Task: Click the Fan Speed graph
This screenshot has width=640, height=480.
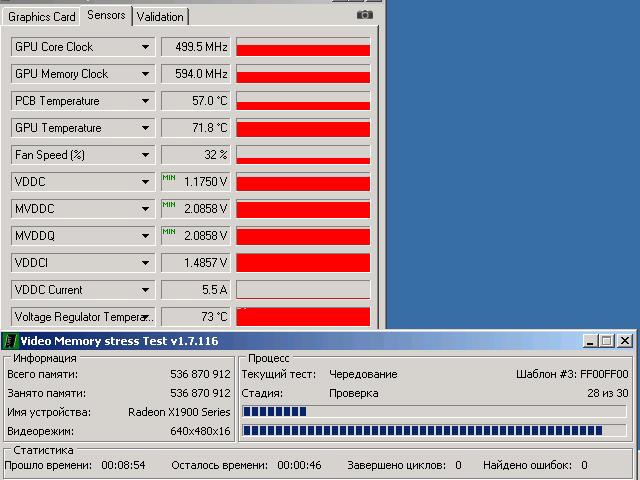Action: pyautogui.click(x=303, y=155)
